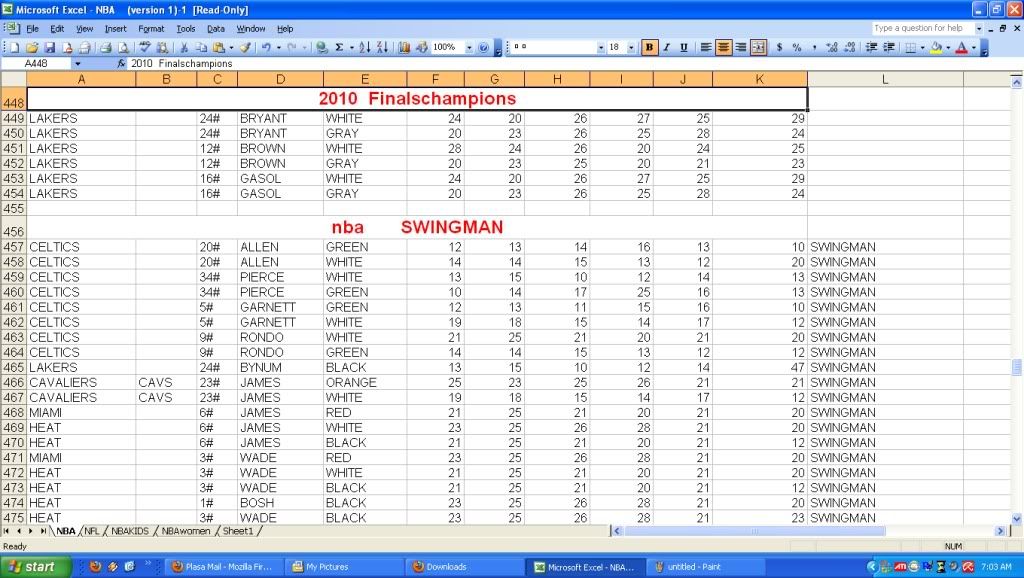Expand the font name dropdown

601,48
